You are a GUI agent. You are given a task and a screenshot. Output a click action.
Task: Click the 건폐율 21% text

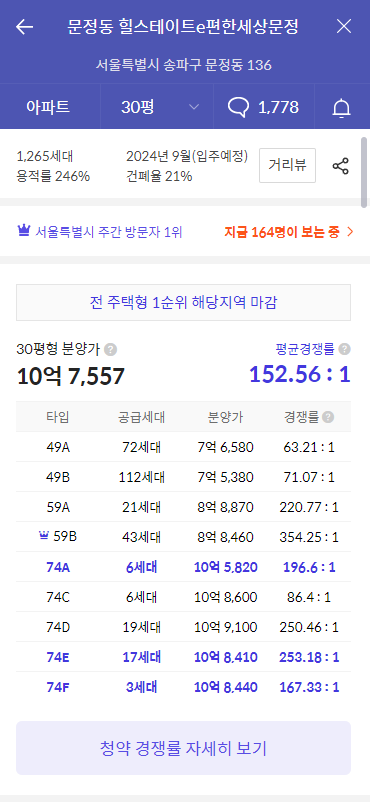pyautogui.click(x=159, y=176)
